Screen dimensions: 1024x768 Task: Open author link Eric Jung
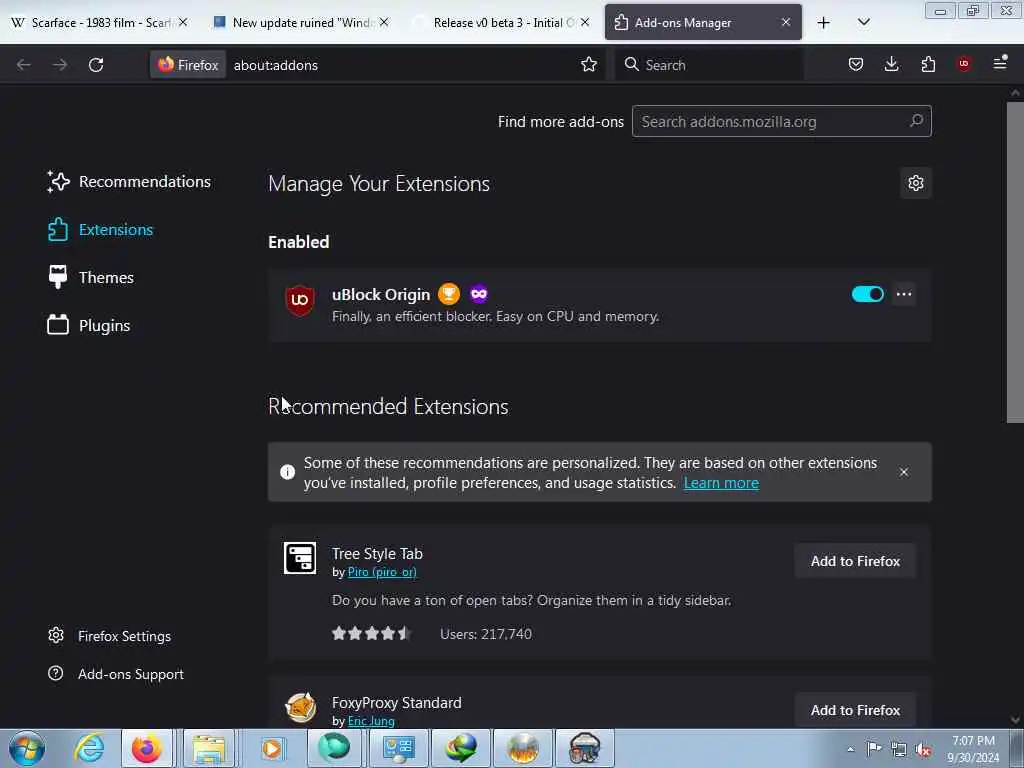[371, 721]
